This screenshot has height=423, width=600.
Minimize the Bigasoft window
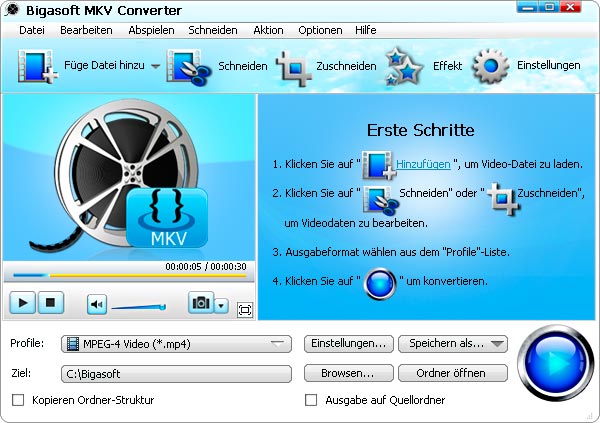(x=527, y=7)
